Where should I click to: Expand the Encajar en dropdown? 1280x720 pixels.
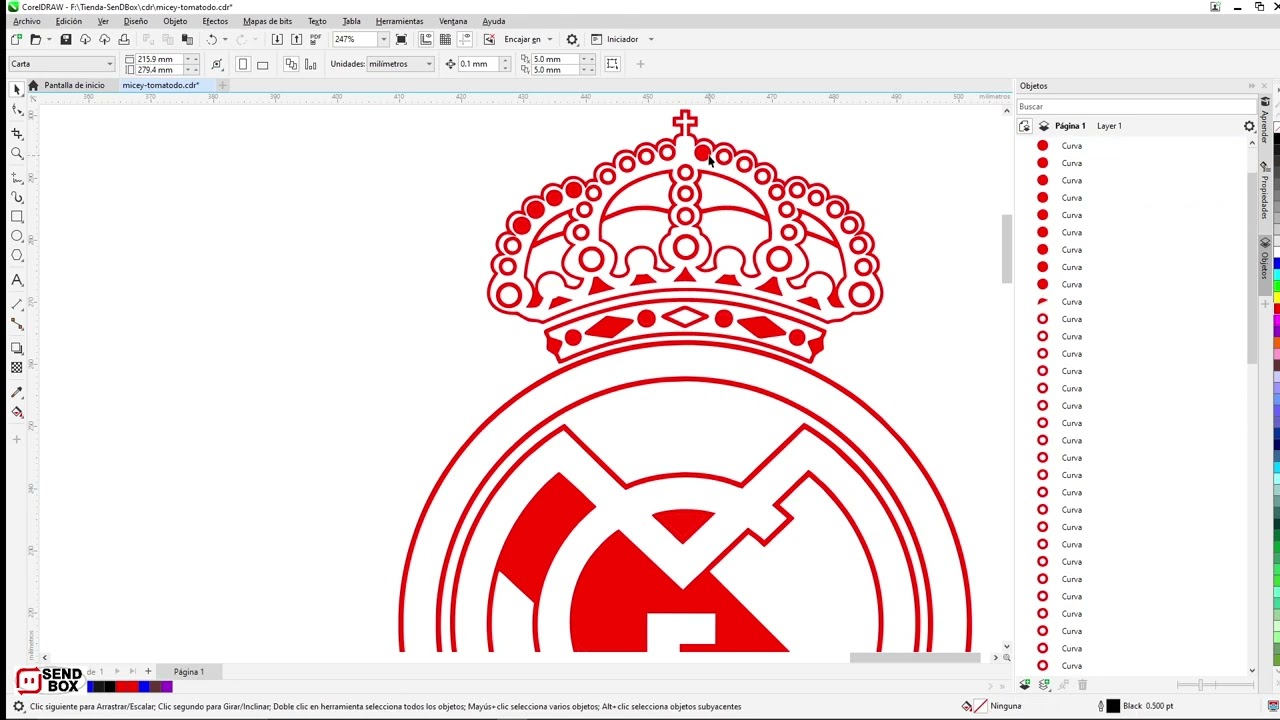coord(549,39)
